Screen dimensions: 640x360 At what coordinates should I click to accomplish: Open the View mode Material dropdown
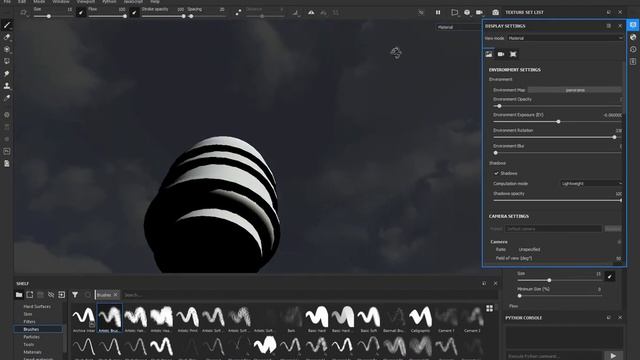[565, 38]
